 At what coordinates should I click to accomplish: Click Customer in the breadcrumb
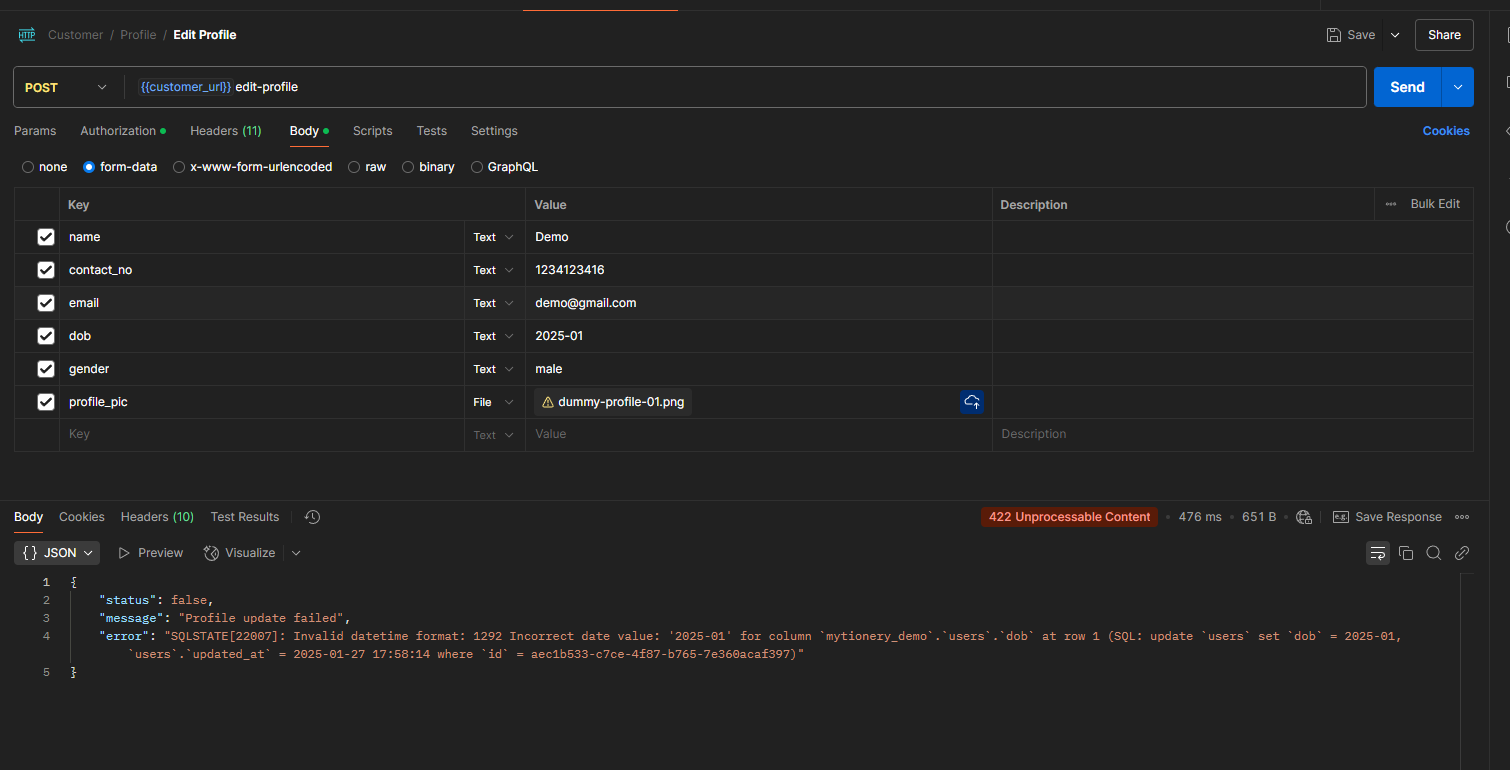tap(76, 35)
